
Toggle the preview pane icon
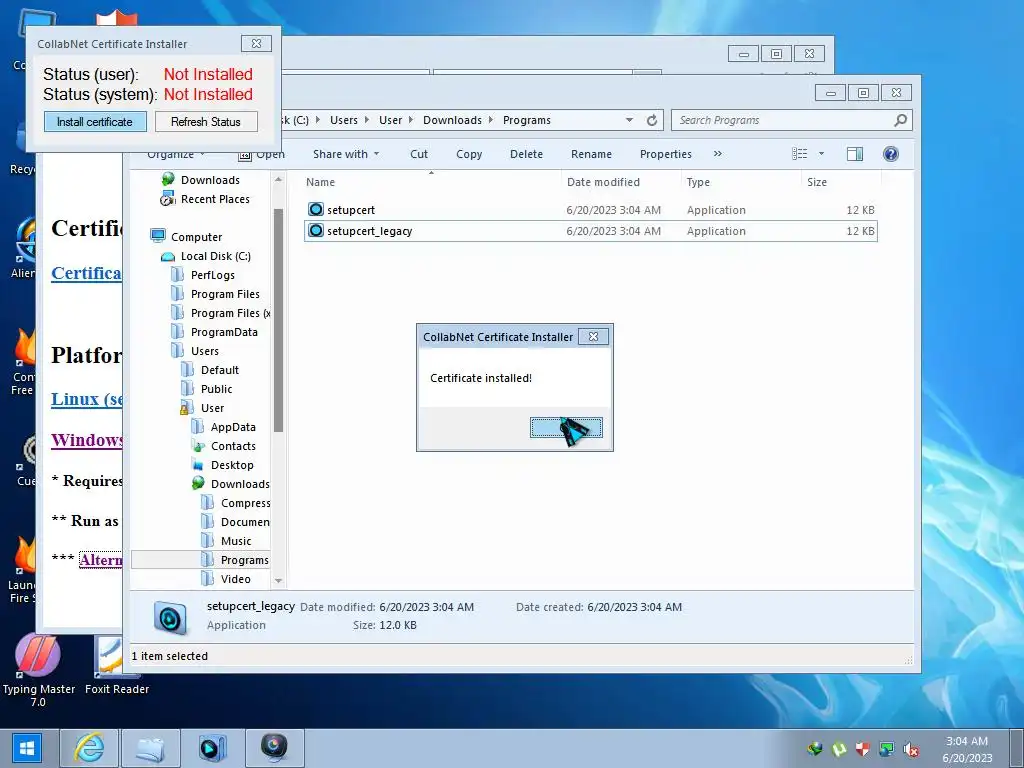854,154
